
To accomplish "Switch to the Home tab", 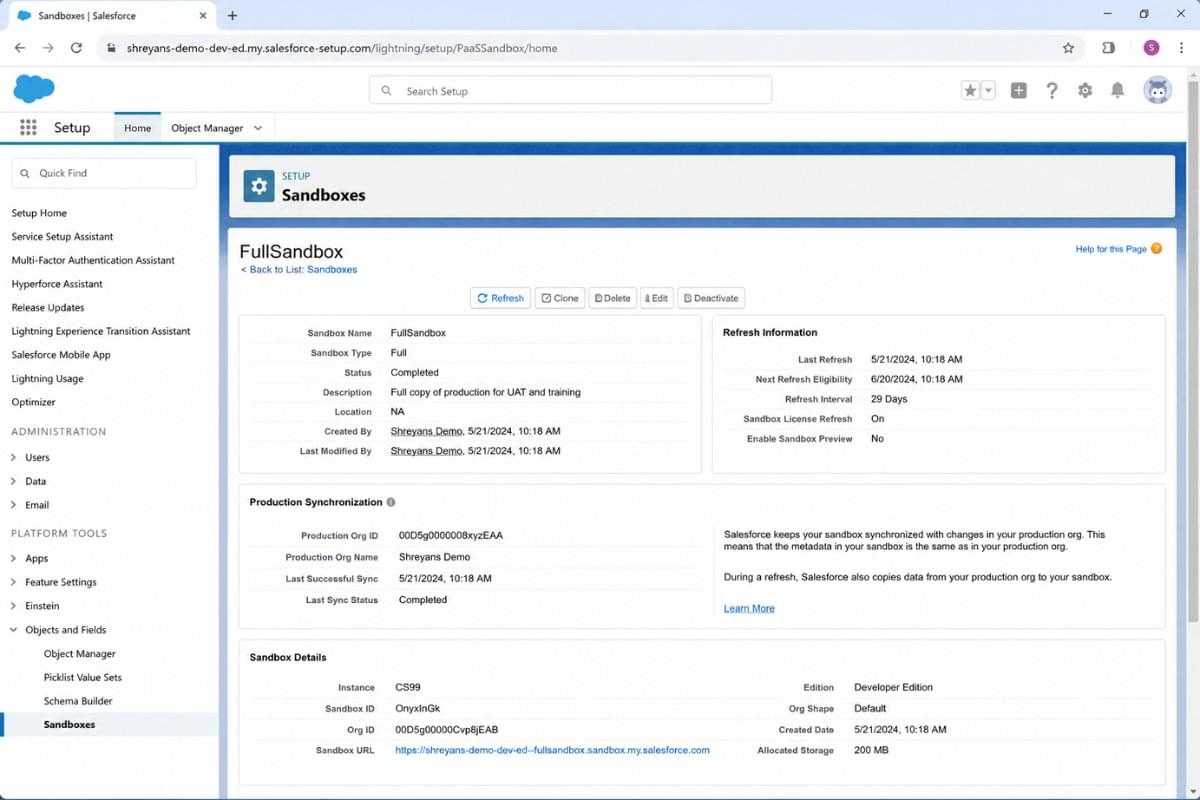I will click(x=137, y=128).
